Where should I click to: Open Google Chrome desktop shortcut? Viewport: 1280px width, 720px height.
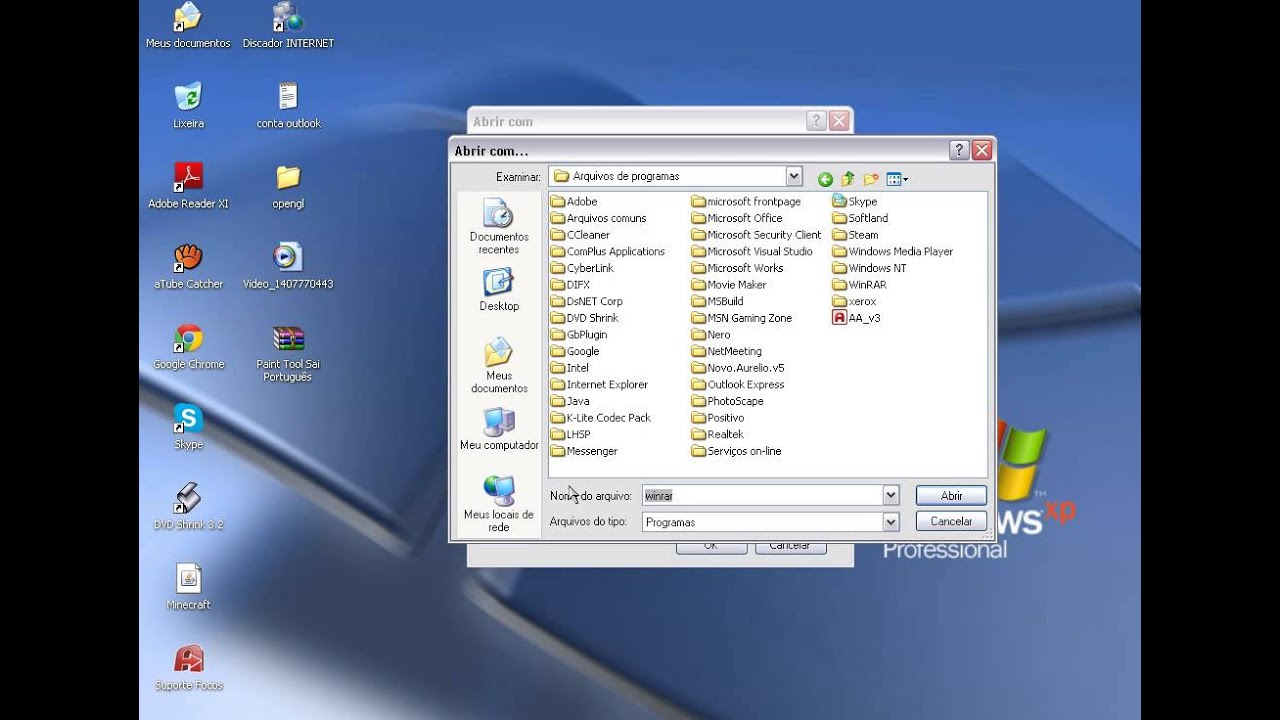click(188, 346)
